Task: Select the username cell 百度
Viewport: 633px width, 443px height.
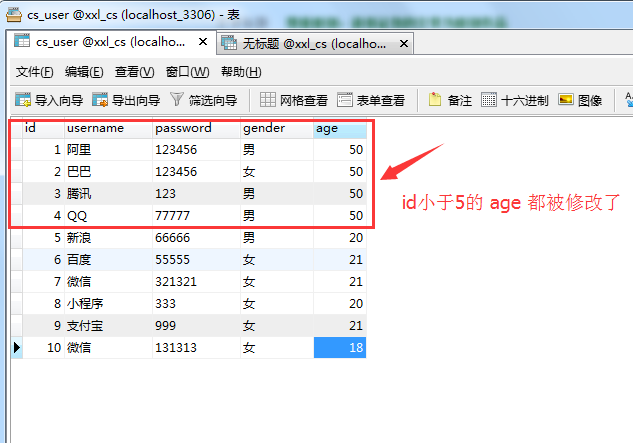Action: pyautogui.click(x=108, y=259)
